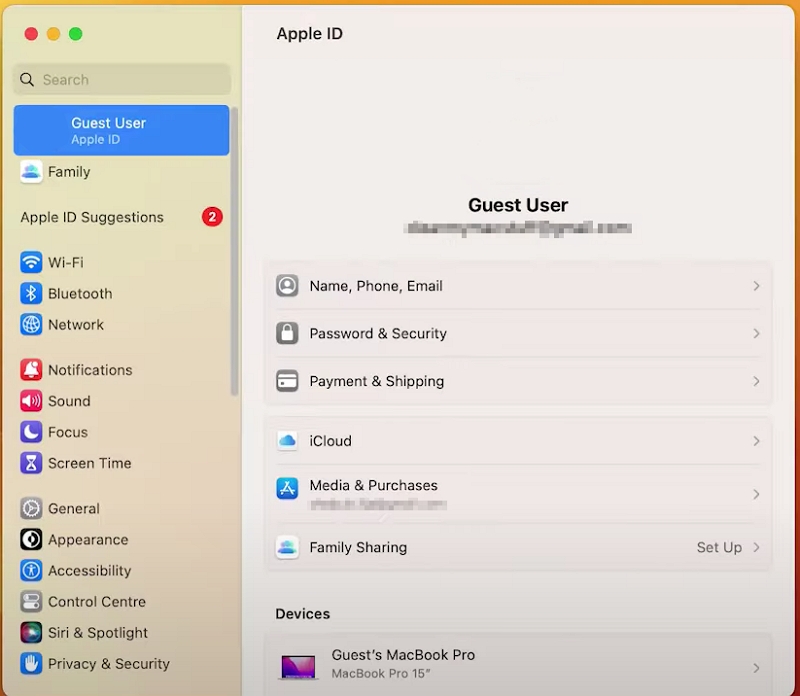Select the Appearance label in sidebar
800x696 pixels.
(x=88, y=539)
